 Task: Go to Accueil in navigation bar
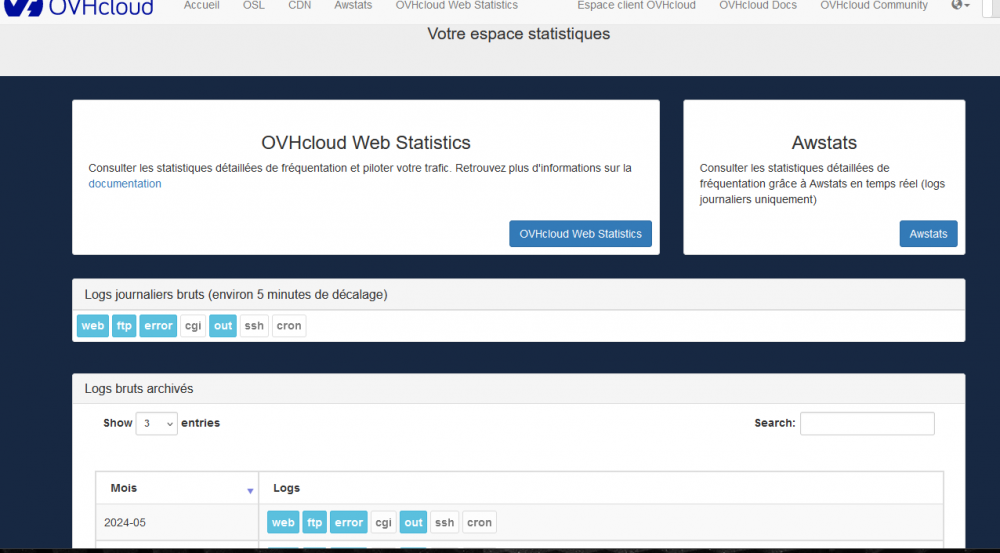(202, 5)
